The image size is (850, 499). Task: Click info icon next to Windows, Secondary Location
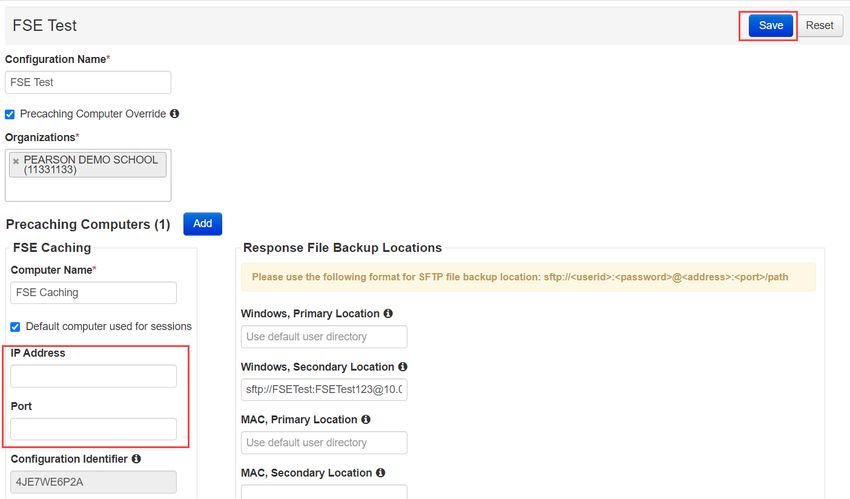(403, 366)
